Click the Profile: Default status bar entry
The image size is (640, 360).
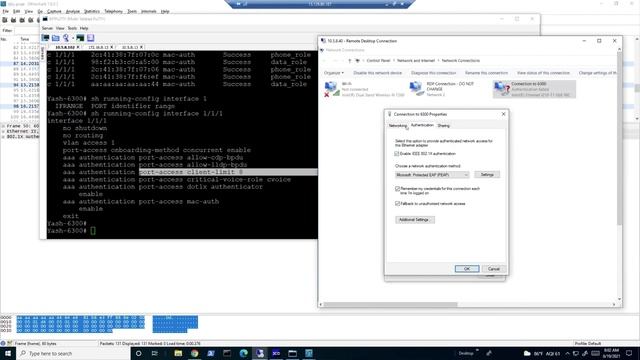coord(588,343)
